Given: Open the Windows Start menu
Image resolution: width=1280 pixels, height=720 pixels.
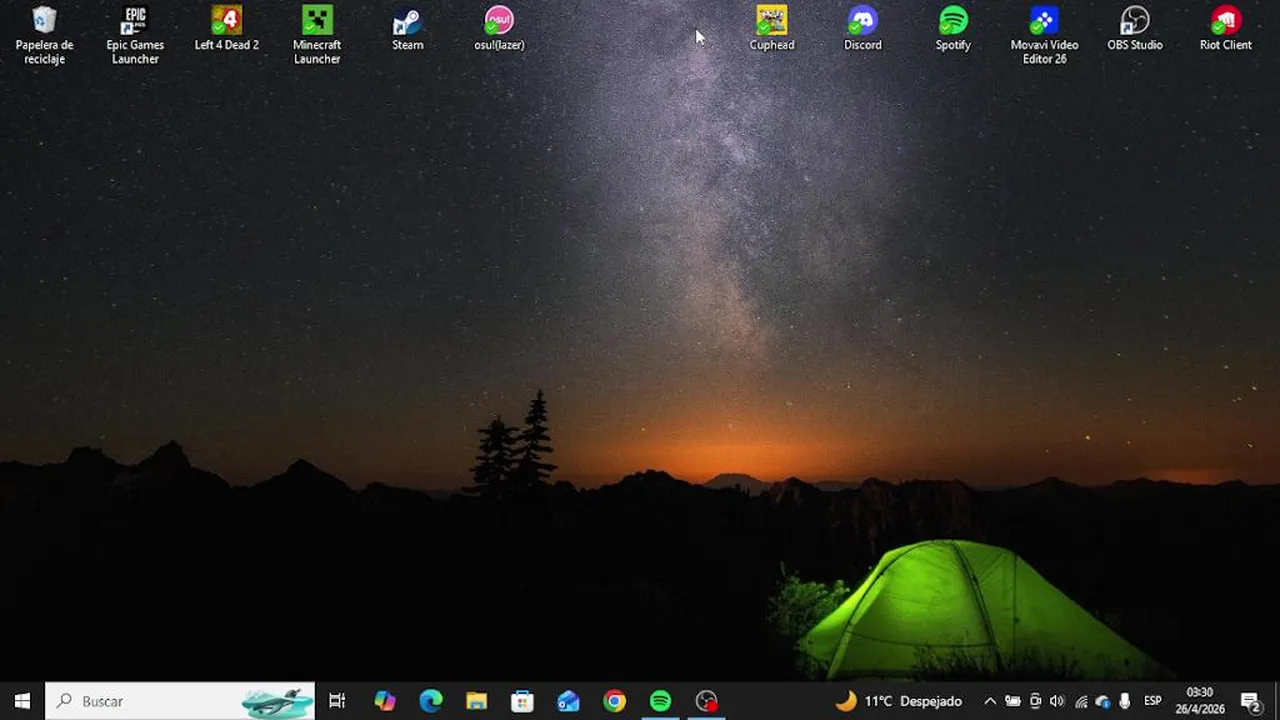Looking at the screenshot, I should point(22,701).
